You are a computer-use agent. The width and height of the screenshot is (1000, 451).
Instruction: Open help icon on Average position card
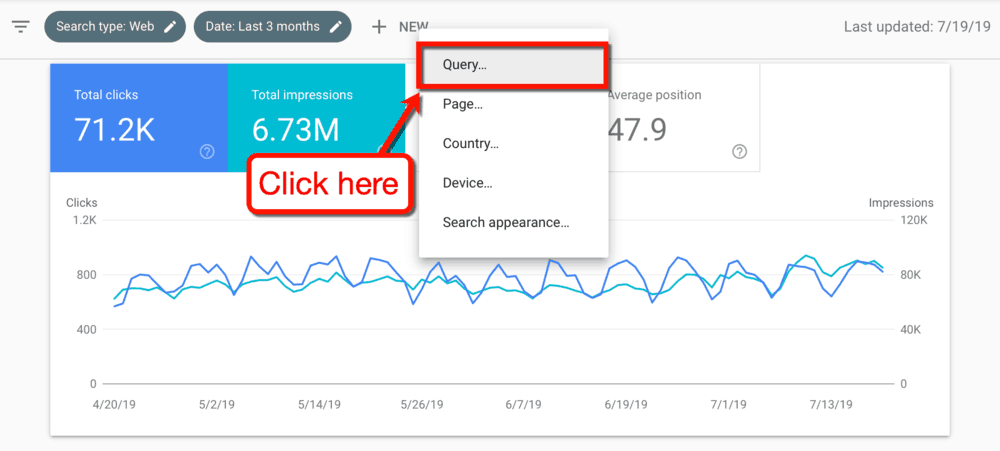pos(739,152)
